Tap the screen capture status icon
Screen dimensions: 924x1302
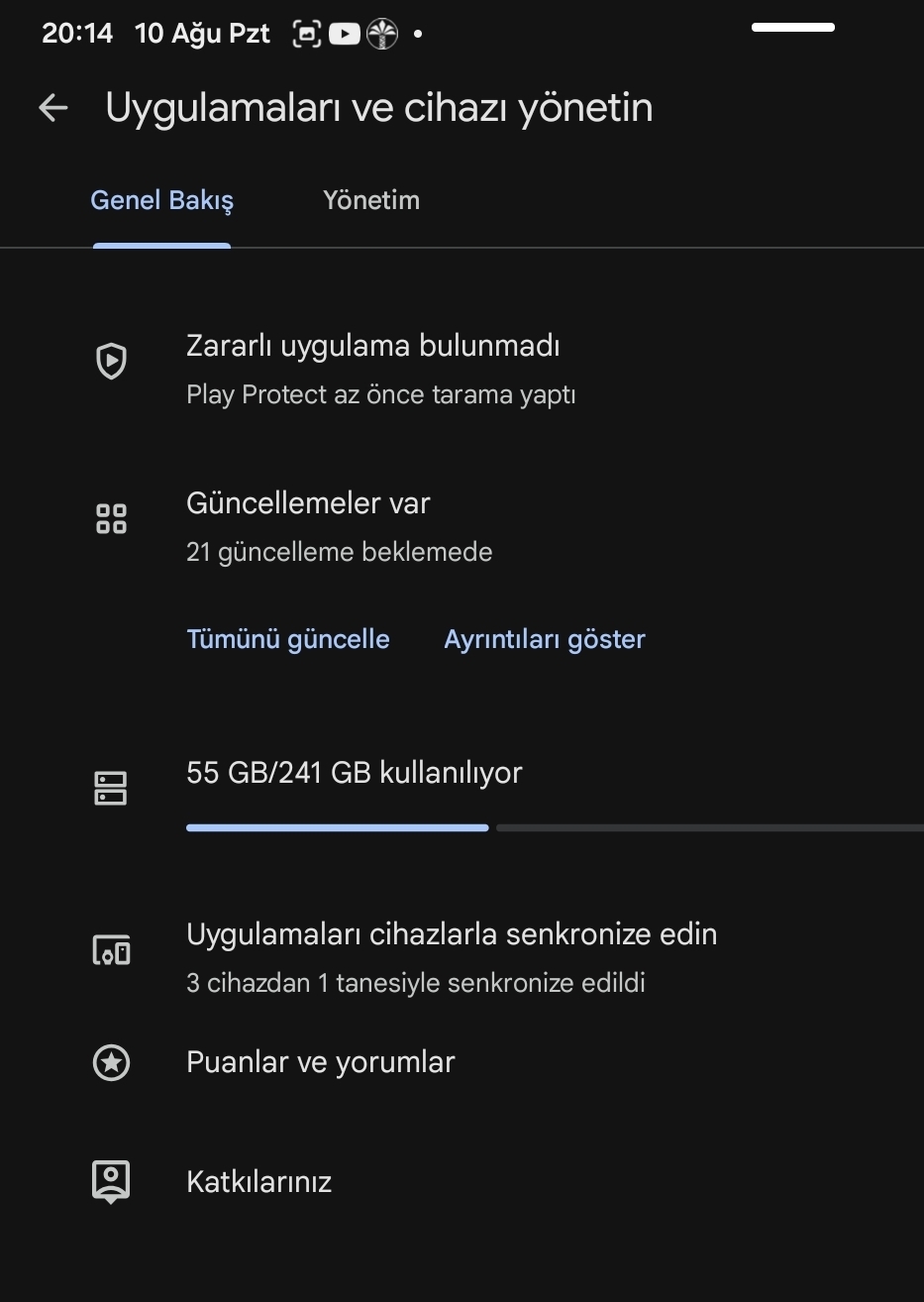coord(307,35)
